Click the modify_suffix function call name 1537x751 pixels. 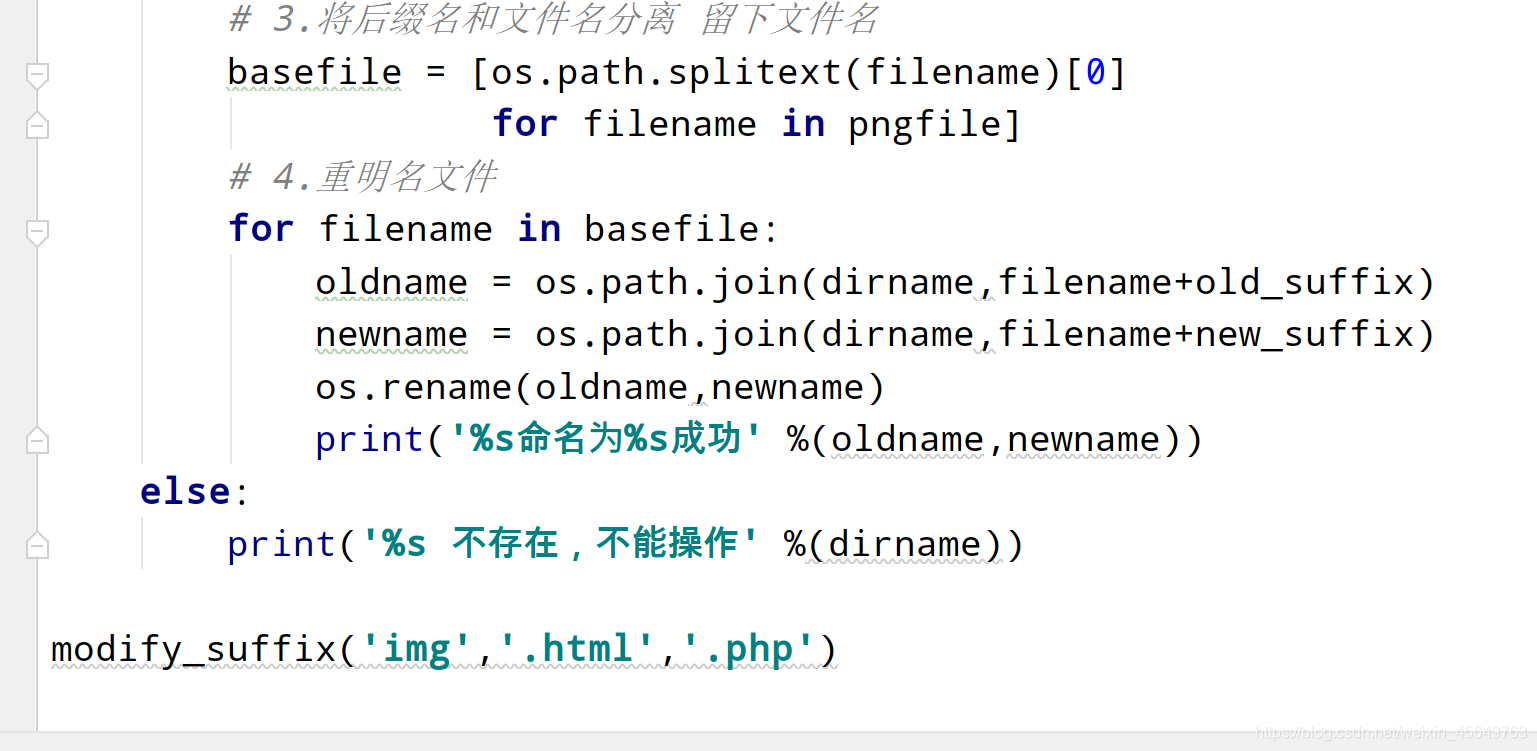click(x=194, y=649)
